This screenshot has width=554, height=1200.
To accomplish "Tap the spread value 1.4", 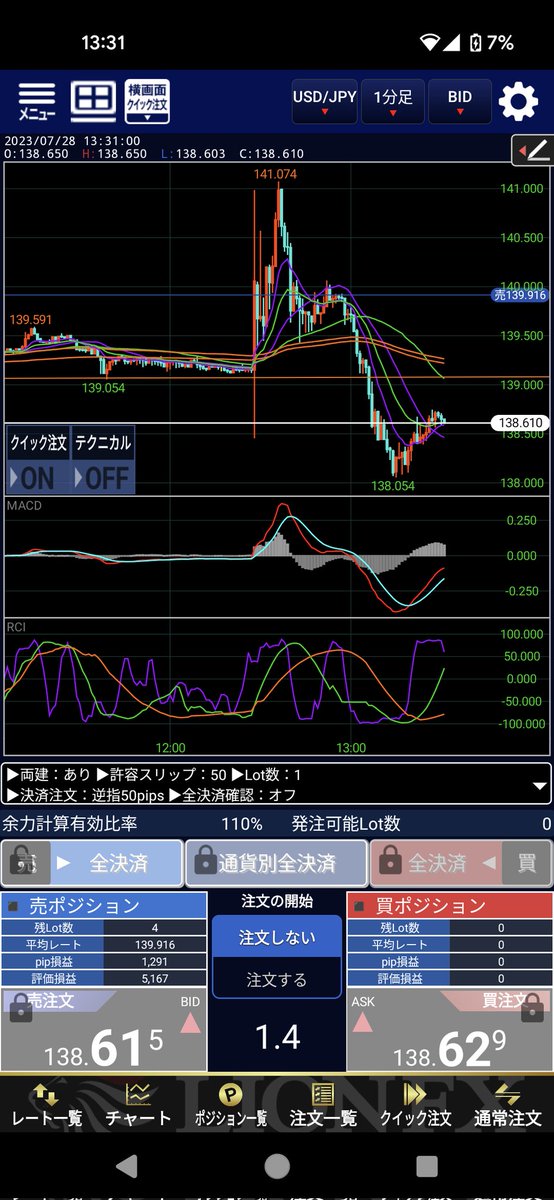I will click(277, 1038).
